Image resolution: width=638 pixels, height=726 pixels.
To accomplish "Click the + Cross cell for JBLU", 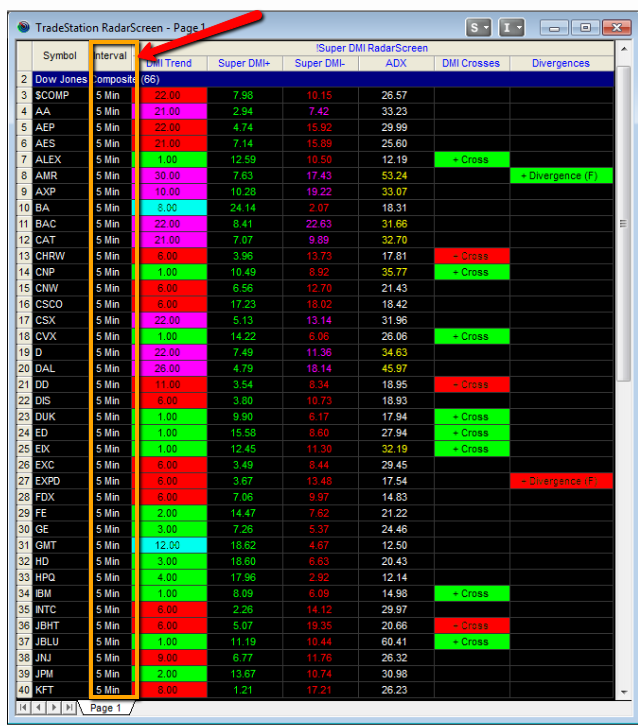I will coord(472,642).
